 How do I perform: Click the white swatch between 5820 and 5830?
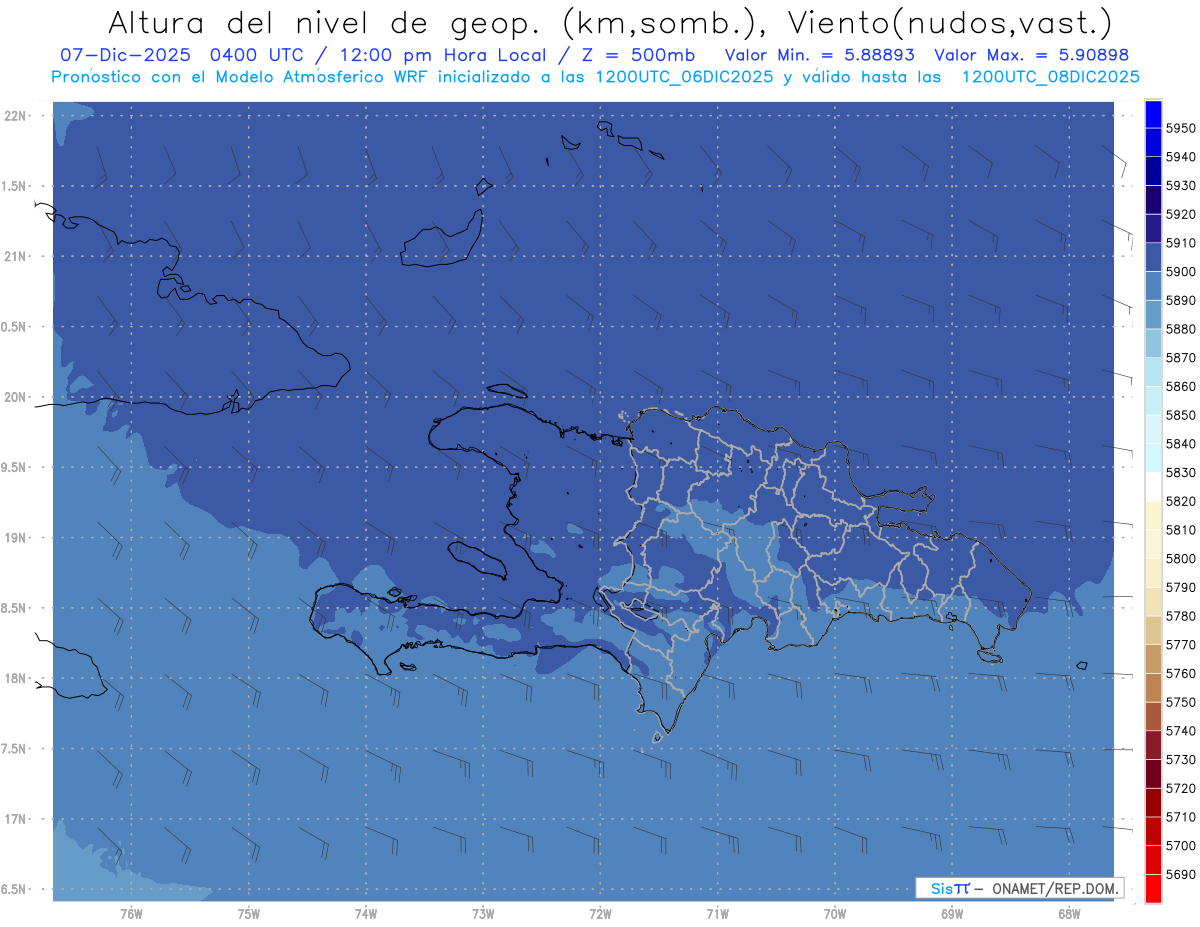click(x=1153, y=487)
